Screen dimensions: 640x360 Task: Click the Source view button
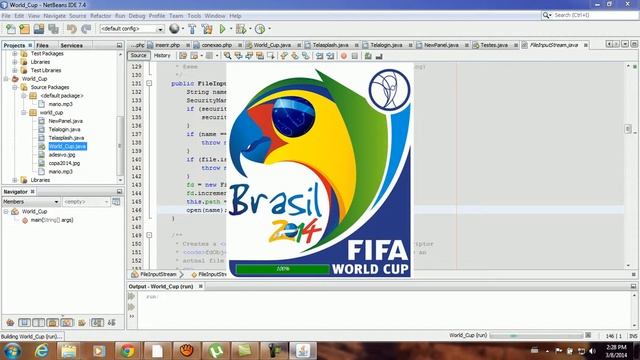138,56
